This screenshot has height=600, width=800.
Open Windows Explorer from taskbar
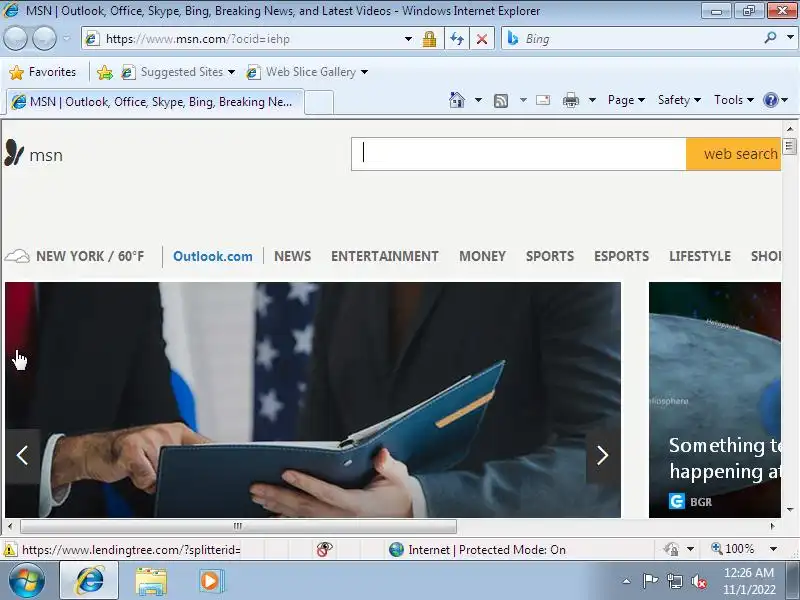tap(151, 581)
